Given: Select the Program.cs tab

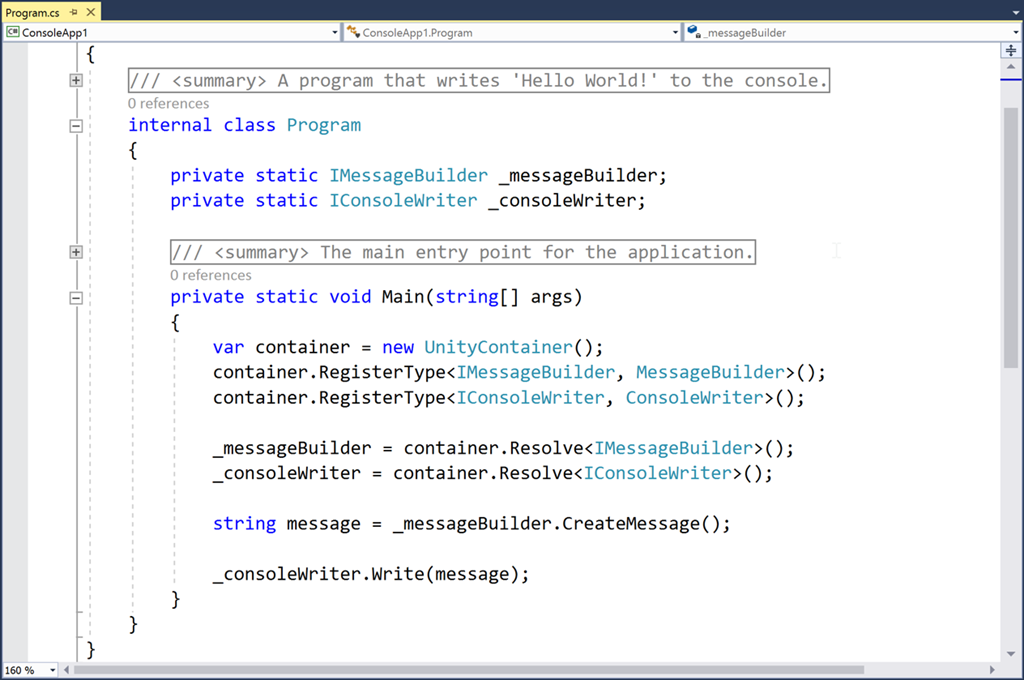Looking at the screenshot, I should click(x=33, y=12).
